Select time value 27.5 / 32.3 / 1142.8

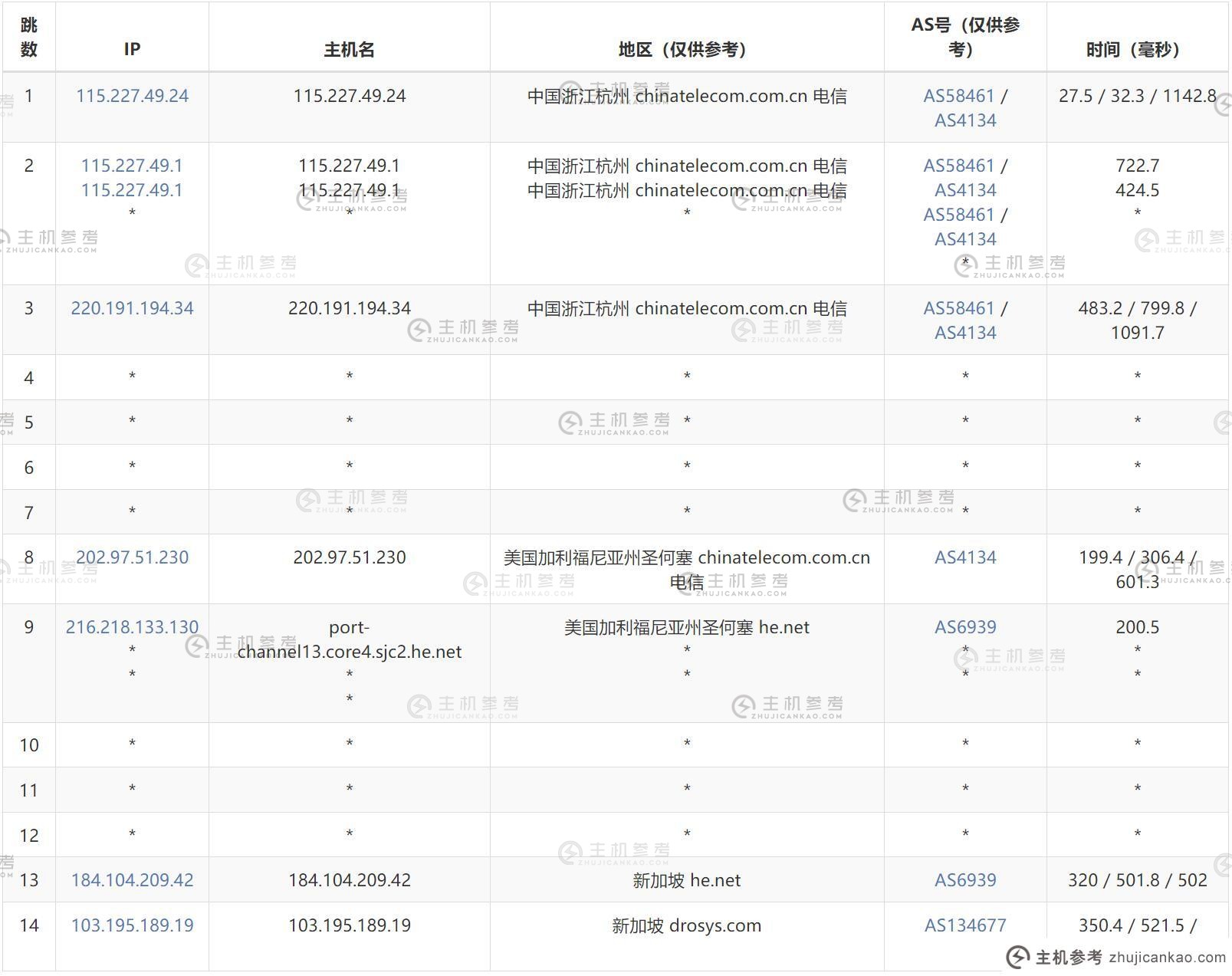coord(1137,96)
